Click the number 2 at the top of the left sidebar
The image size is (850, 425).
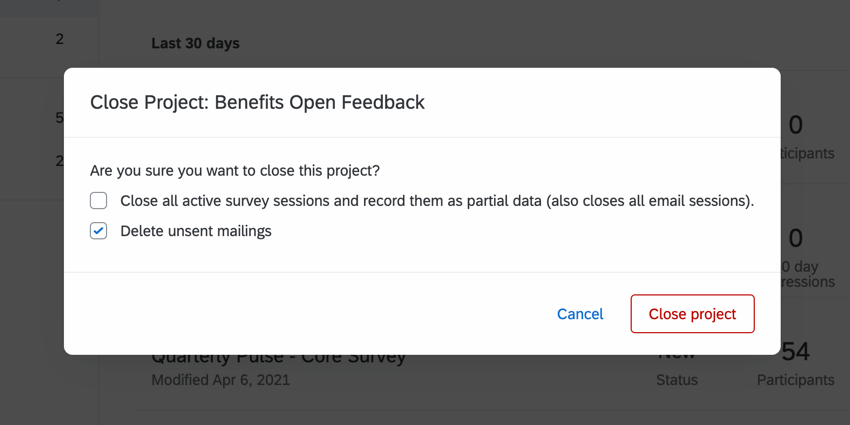(x=60, y=39)
